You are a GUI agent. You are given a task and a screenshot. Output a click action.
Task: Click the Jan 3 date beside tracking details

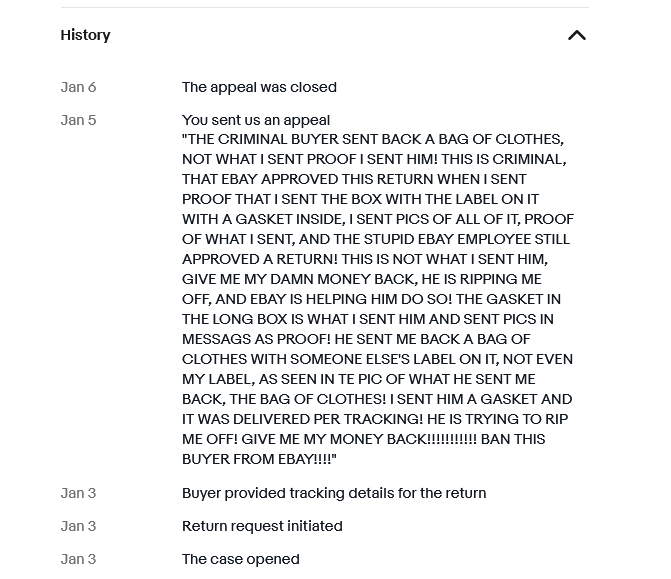78,493
